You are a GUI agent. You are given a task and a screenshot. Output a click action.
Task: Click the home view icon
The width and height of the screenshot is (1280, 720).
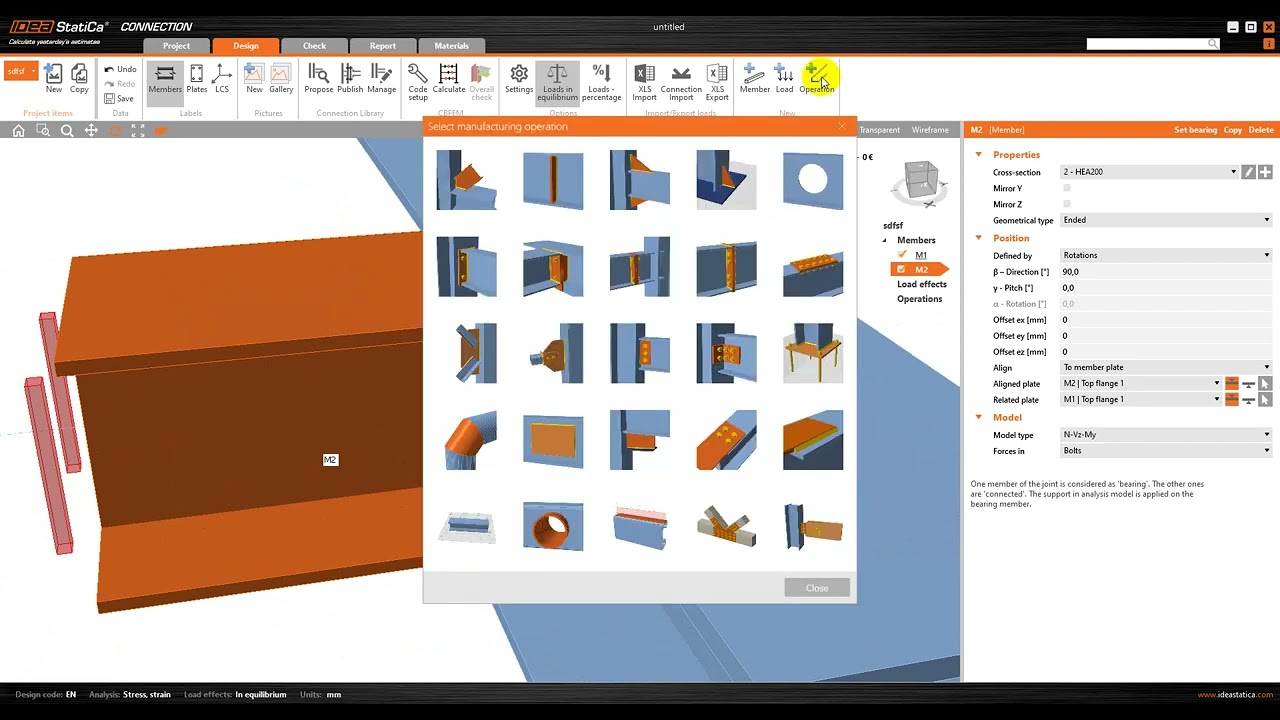click(x=18, y=130)
